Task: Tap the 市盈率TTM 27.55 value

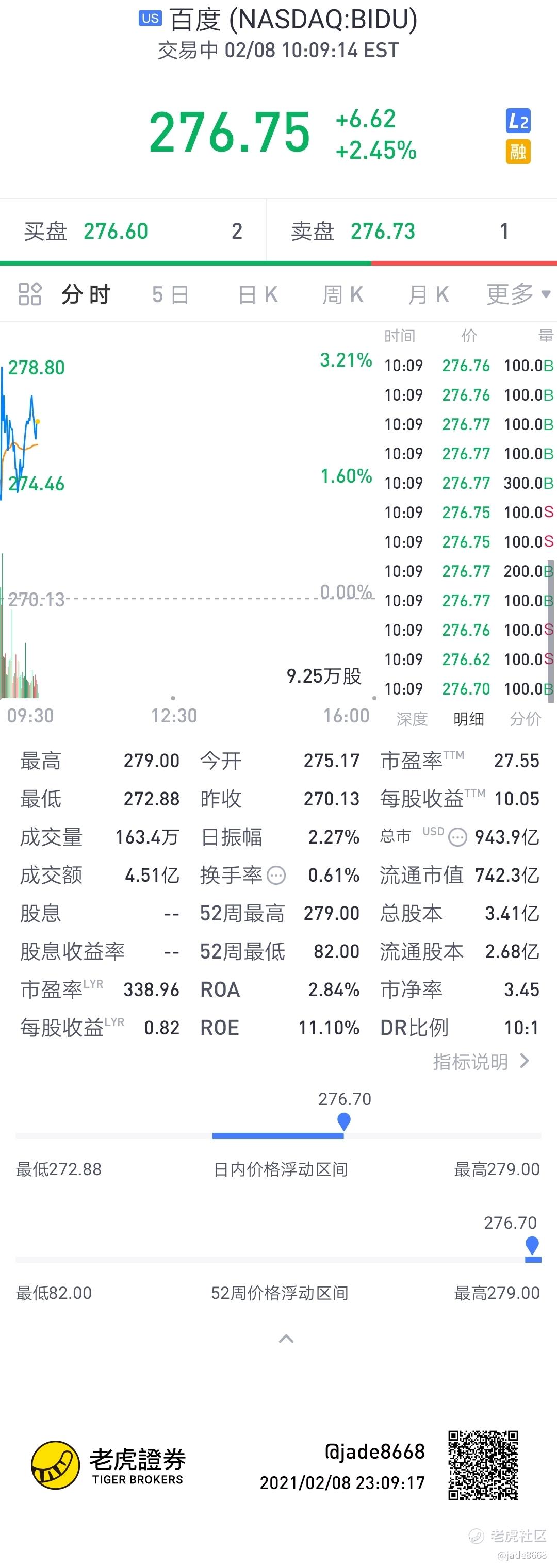Action: (517, 761)
